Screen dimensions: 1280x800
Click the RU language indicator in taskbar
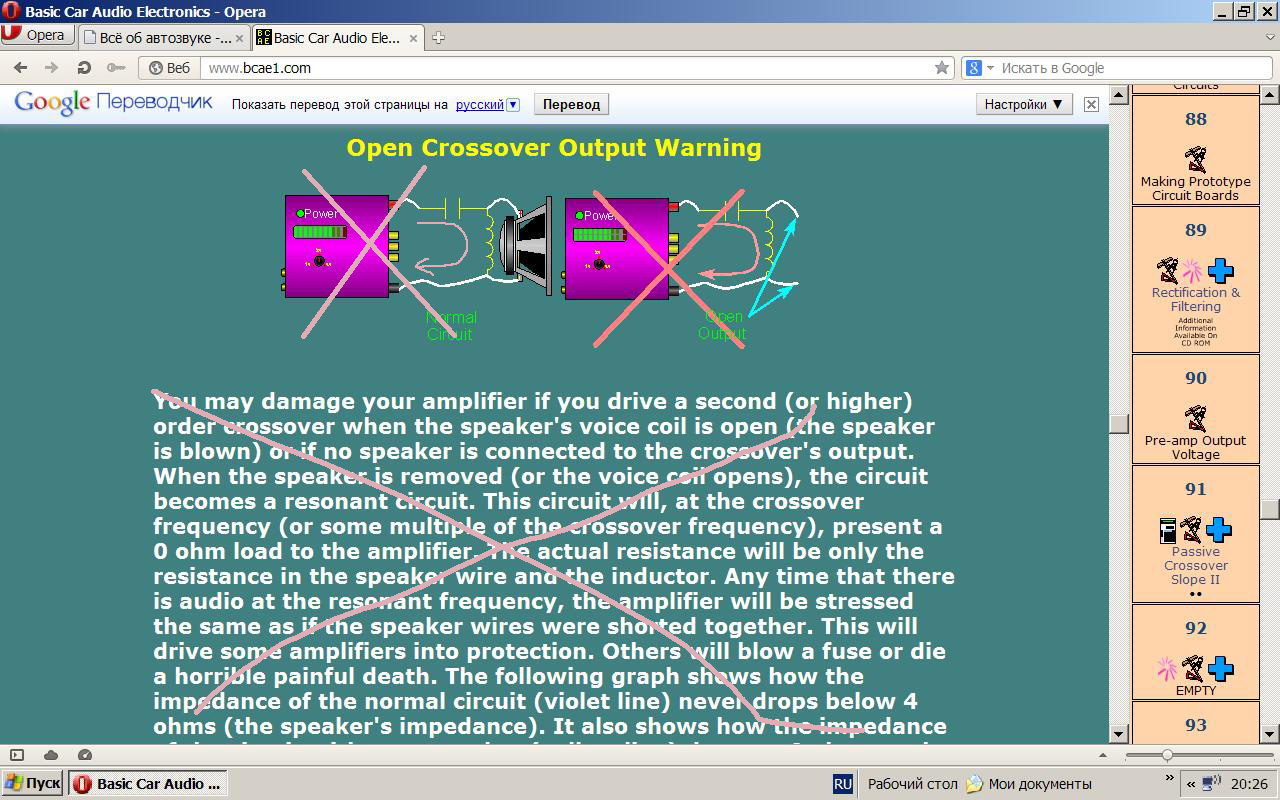point(842,784)
